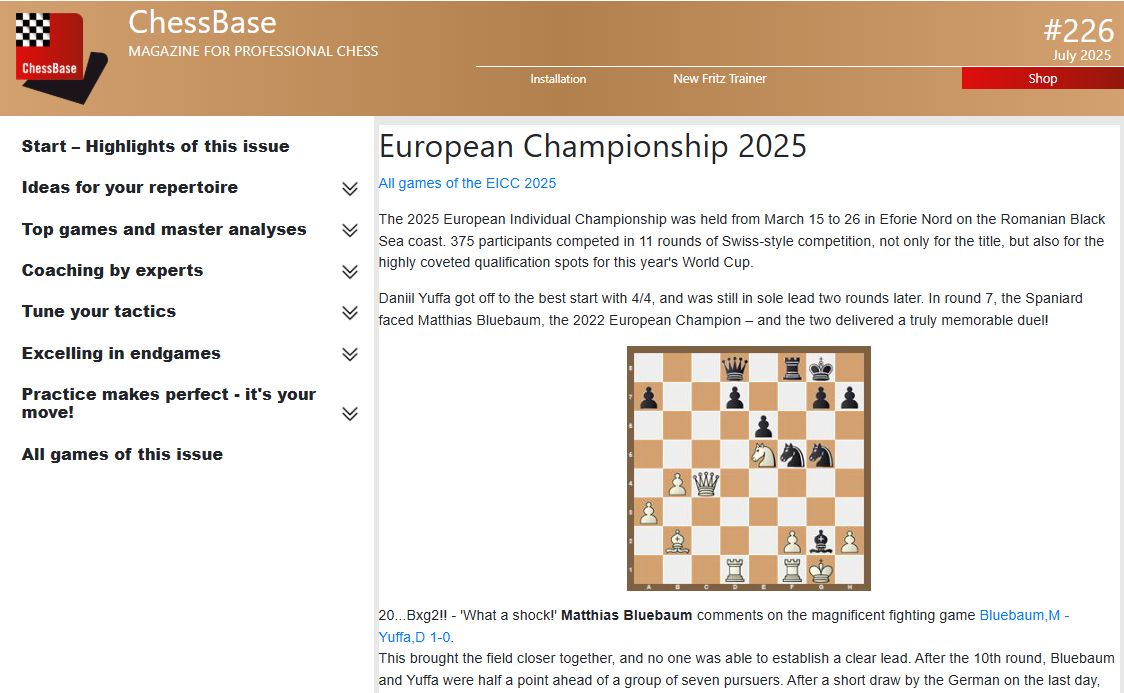Go to Start – Highlights of this issue
This screenshot has width=1124, height=693.
point(155,146)
